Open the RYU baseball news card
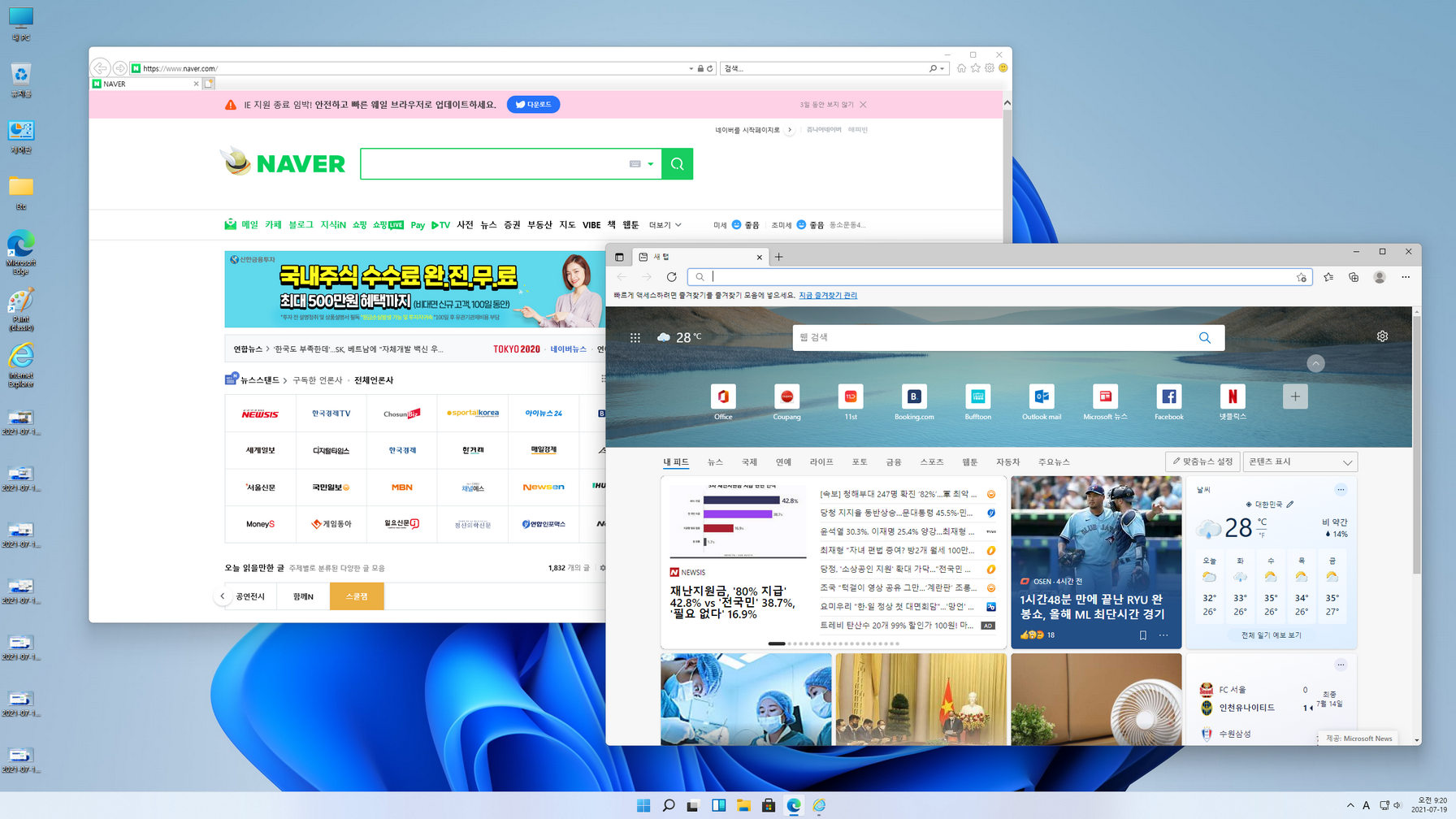Screen dimensions: 1456x819 1096,562
